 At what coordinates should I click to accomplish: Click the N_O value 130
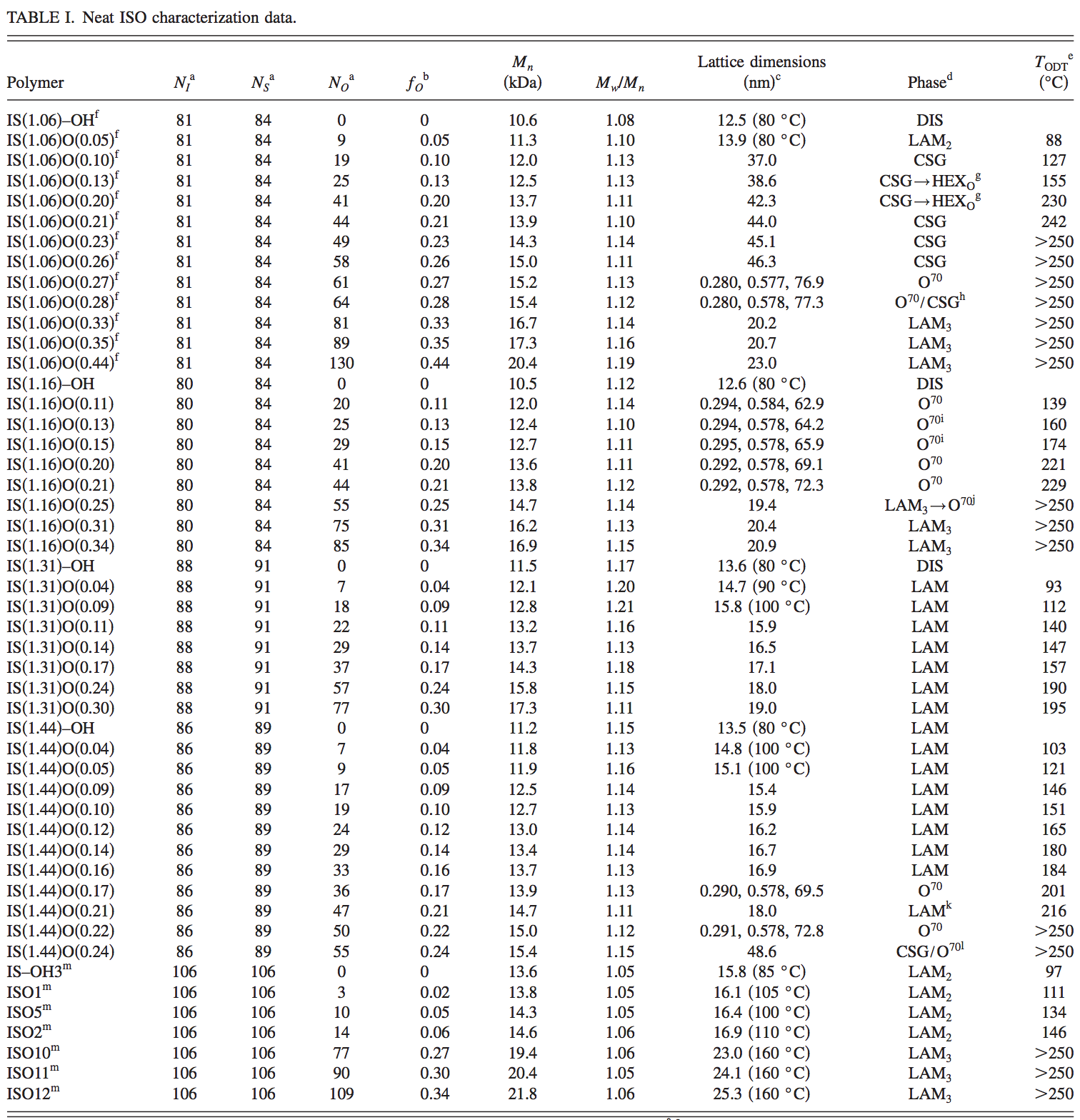[x=341, y=364]
